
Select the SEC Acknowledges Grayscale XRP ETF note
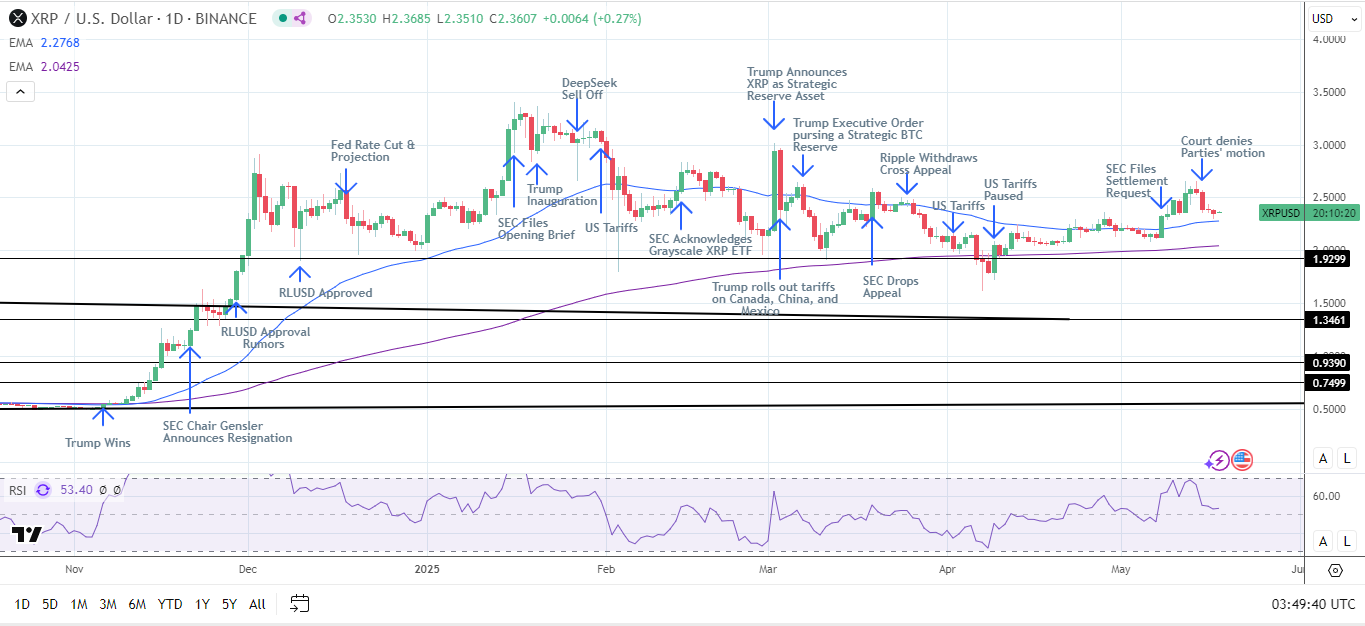click(700, 246)
